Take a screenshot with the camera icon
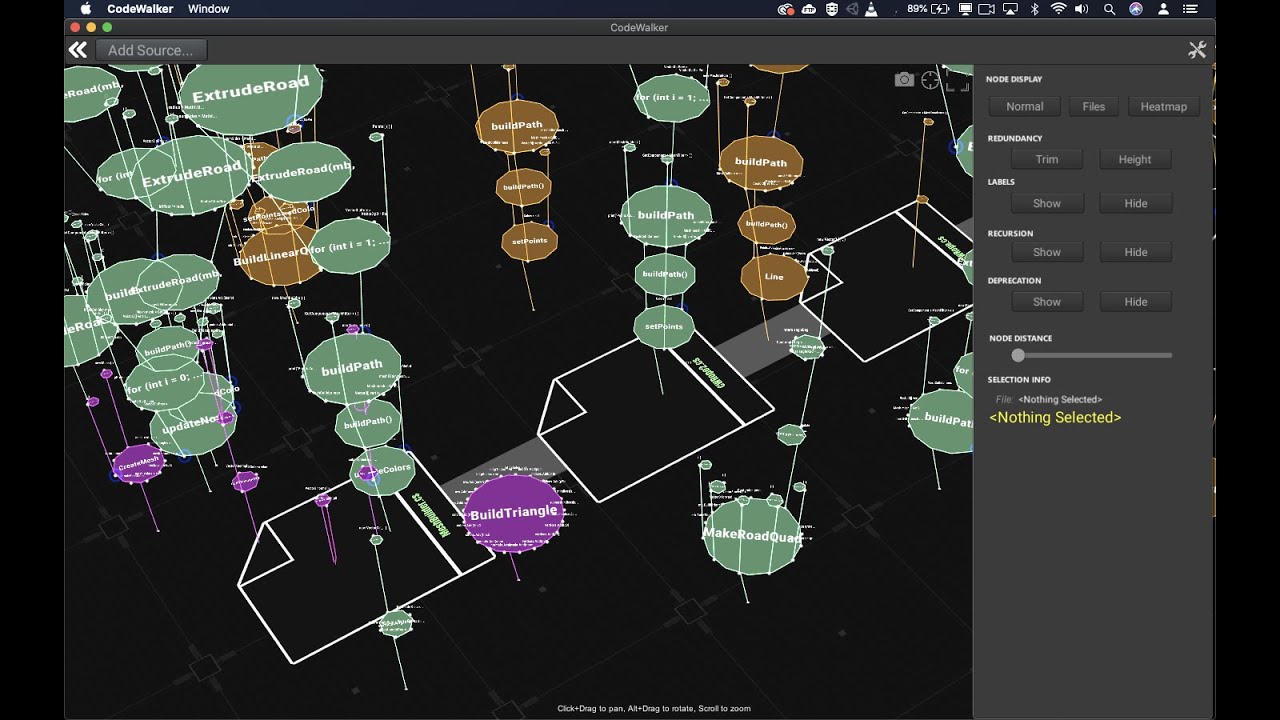Viewport: 1280px width, 720px height. (x=904, y=80)
